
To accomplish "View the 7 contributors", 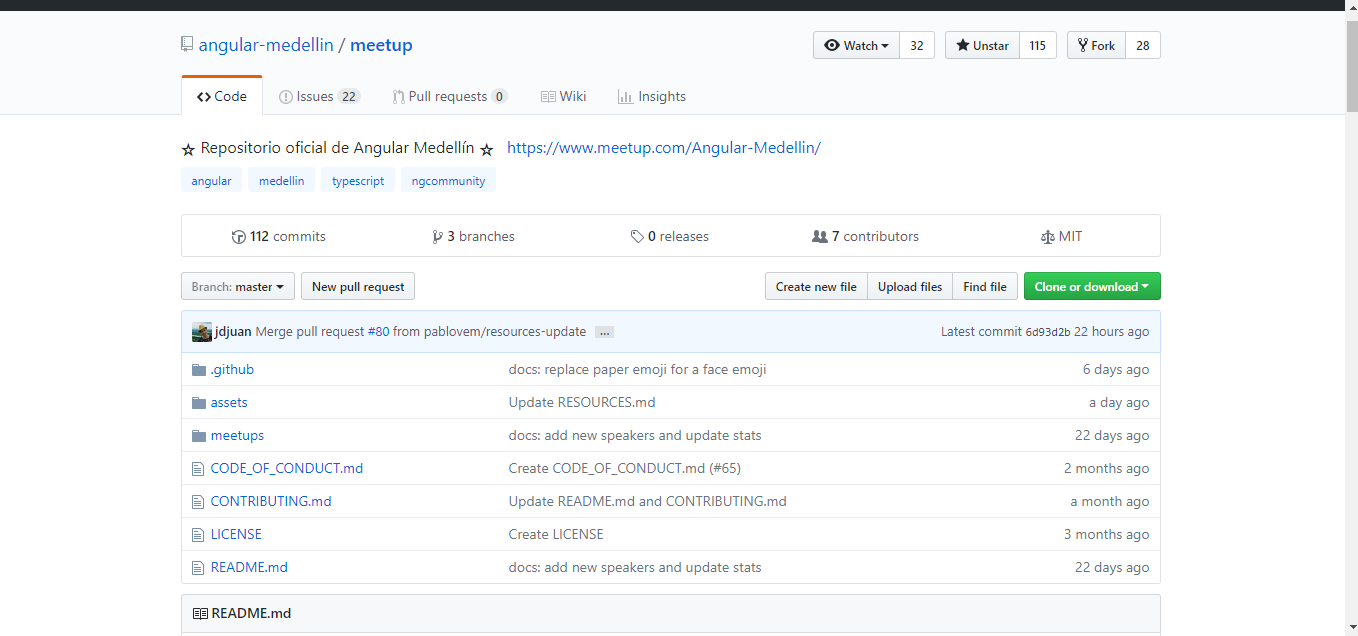I will click(x=865, y=237).
